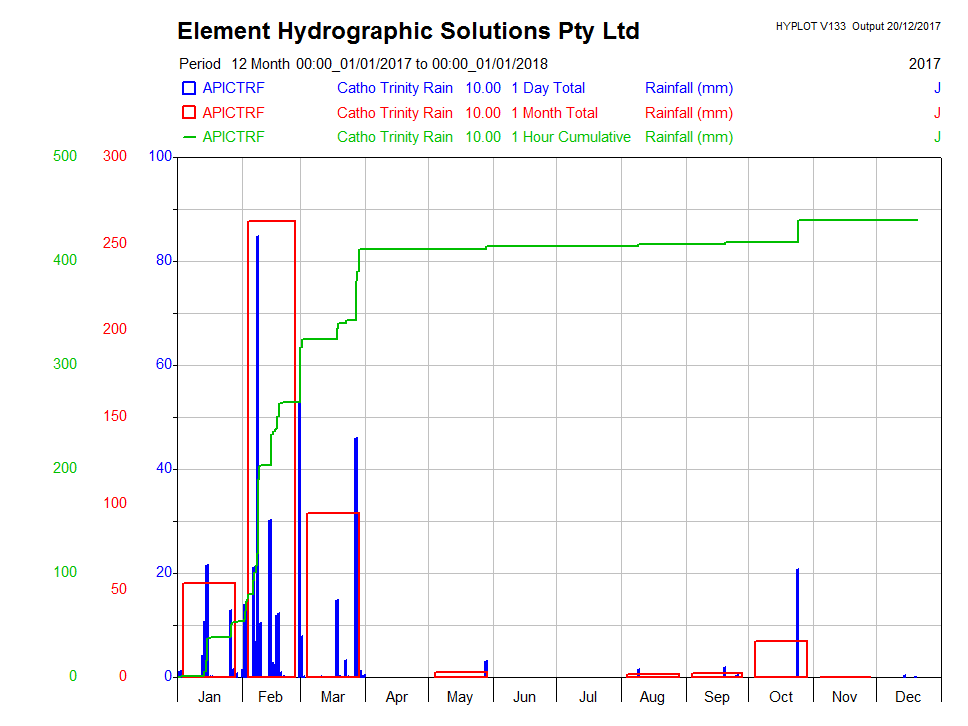Select the Jan month label on x-axis
The image size is (968, 726).
coord(210,697)
